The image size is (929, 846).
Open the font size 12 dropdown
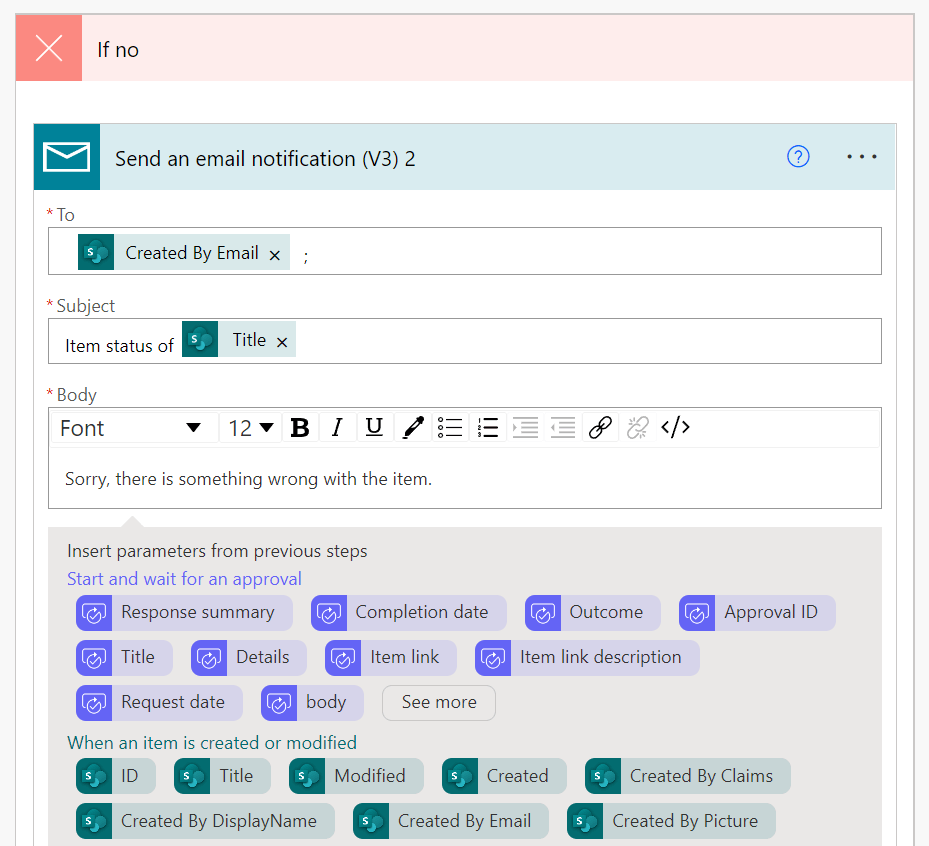coord(250,428)
